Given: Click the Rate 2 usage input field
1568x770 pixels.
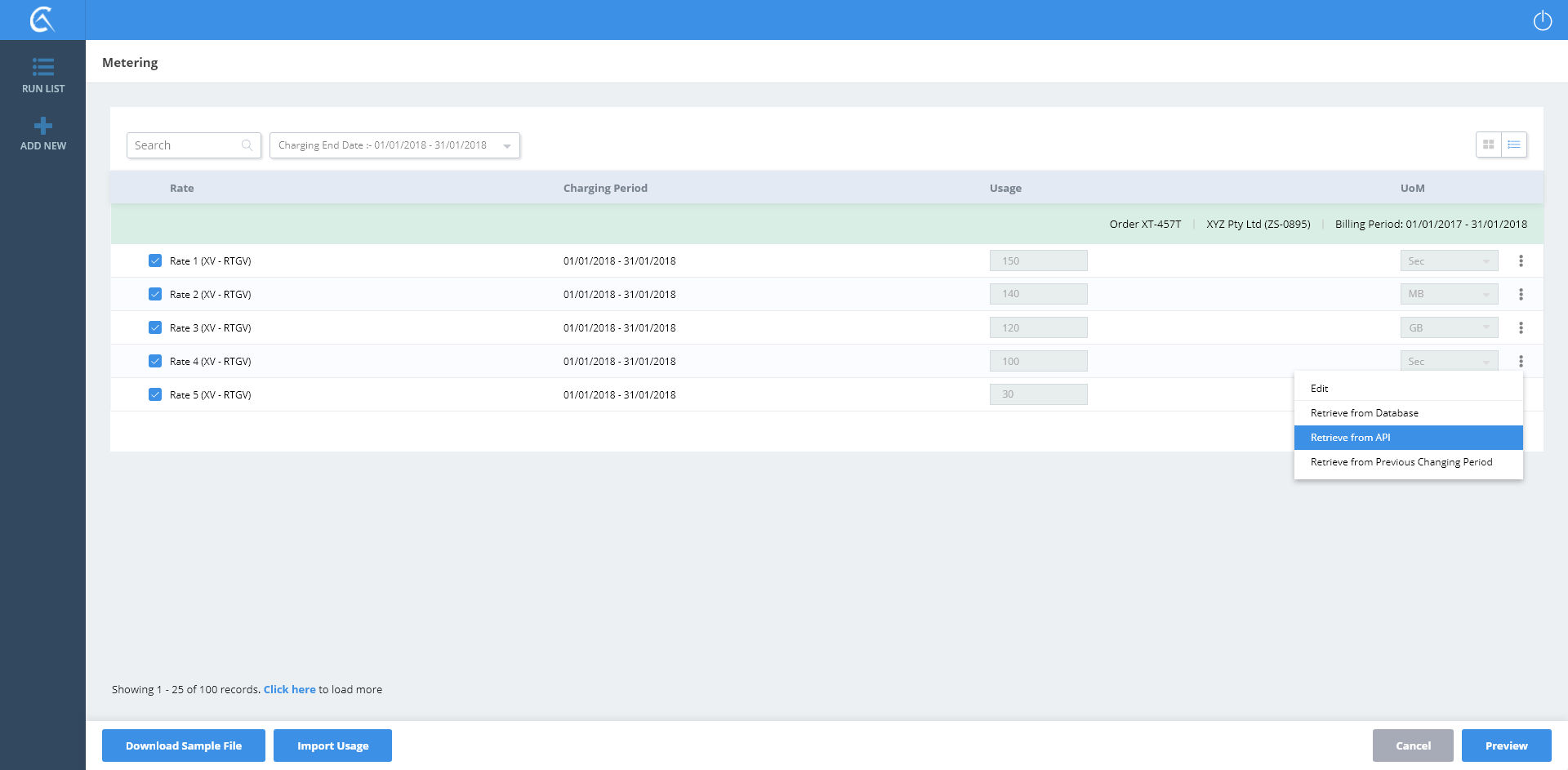Looking at the screenshot, I should pos(1038,294).
